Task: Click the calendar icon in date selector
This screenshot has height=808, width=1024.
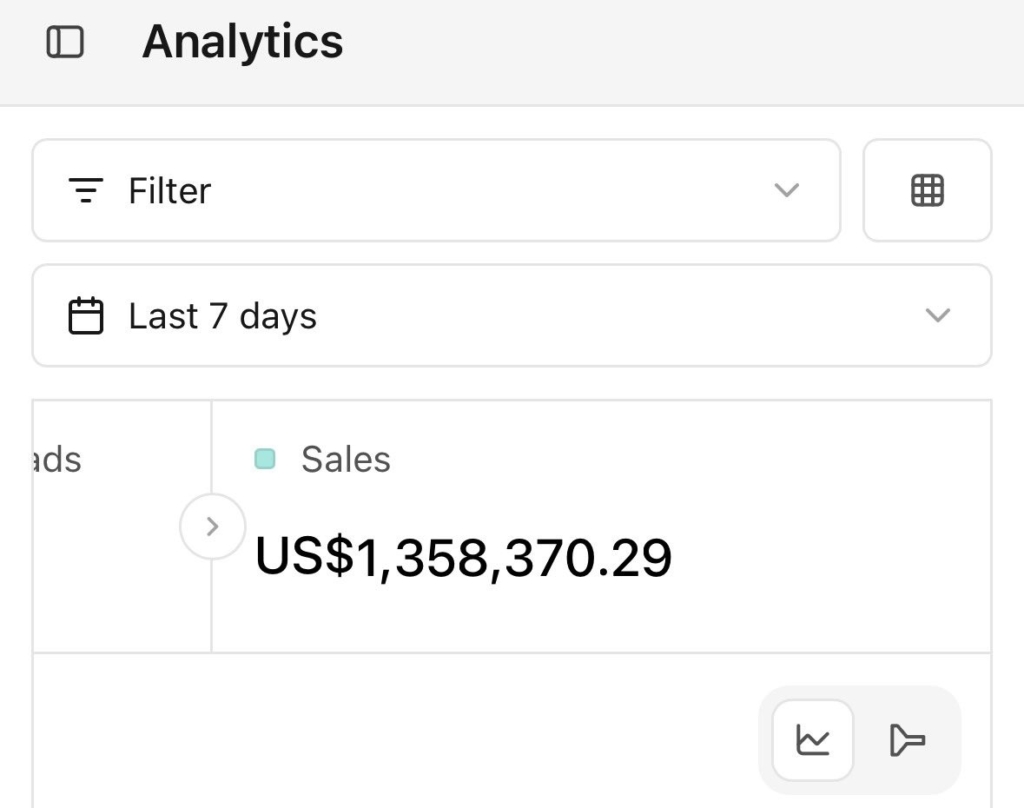Action: pos(86,316)
